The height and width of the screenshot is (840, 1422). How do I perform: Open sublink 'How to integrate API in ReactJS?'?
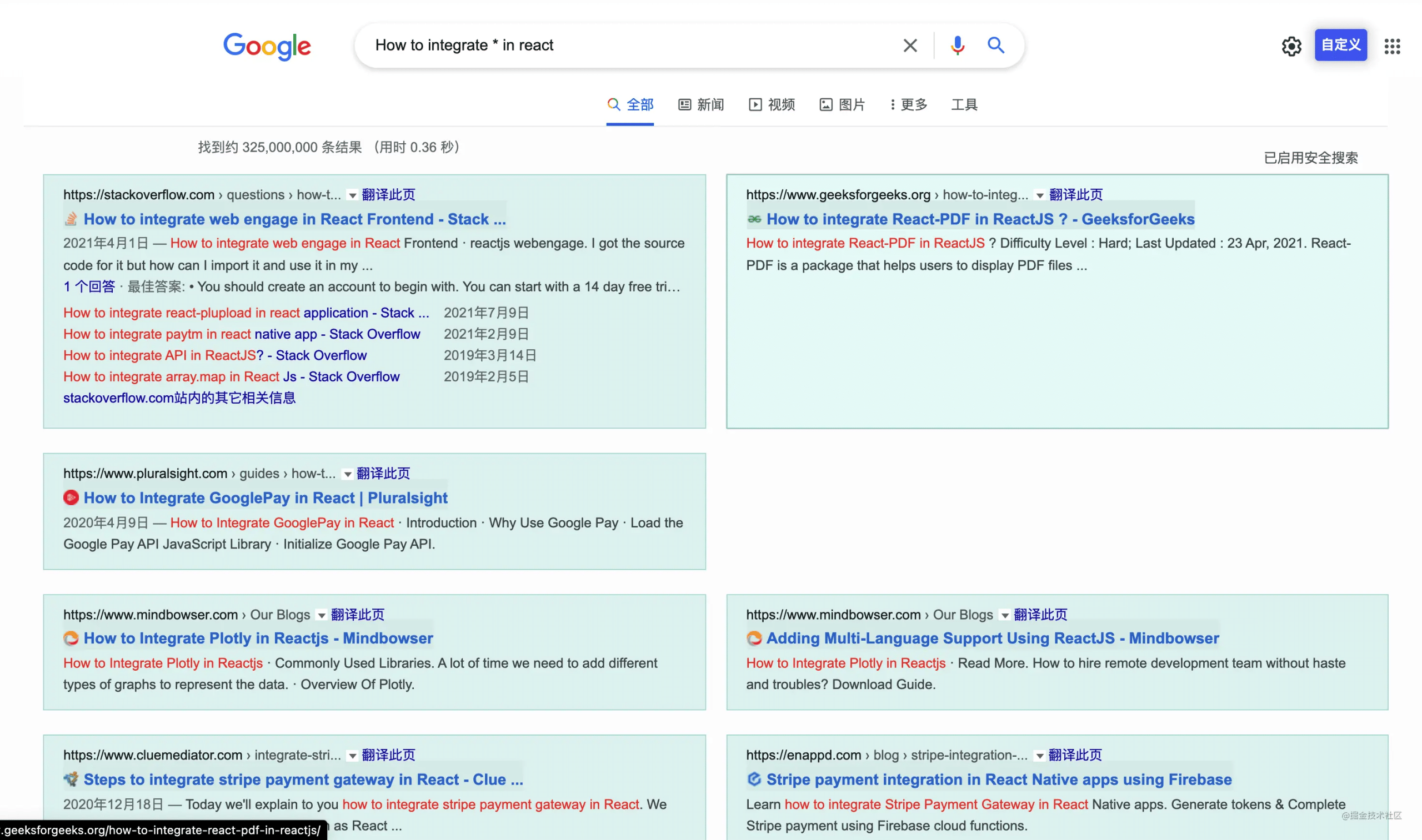click(x=215, y=355)
